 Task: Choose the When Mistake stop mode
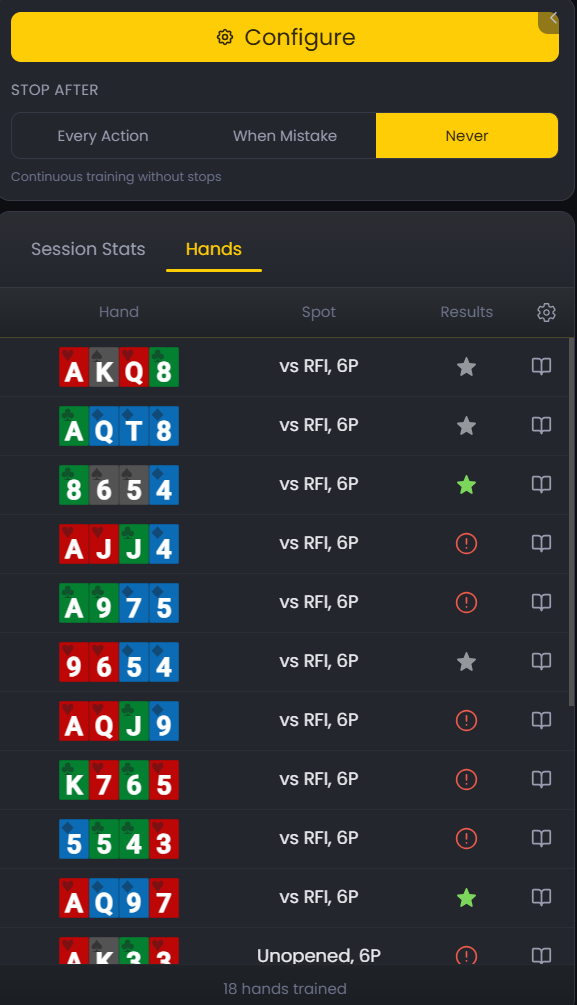[285, 135]
